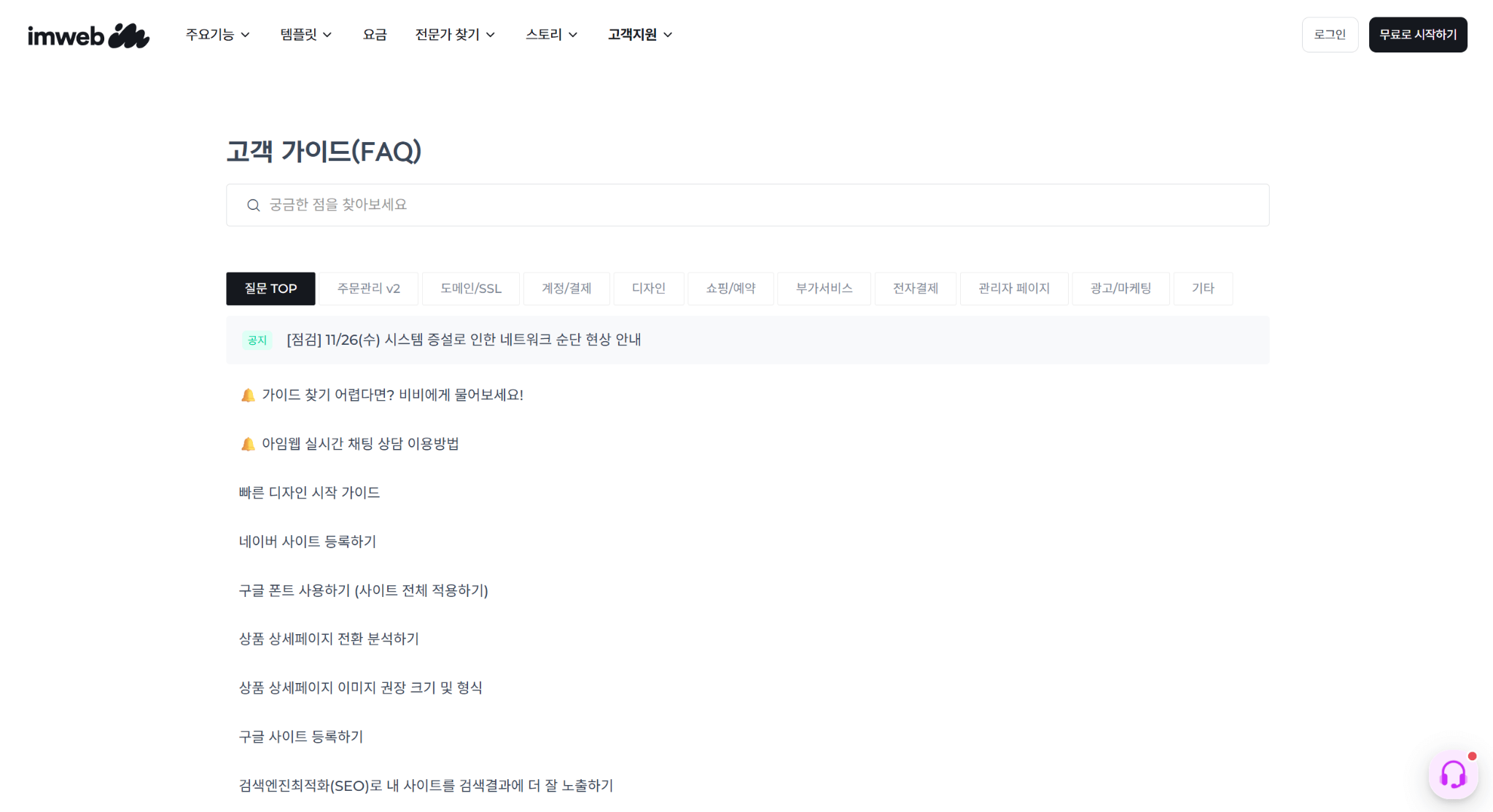
Task: Click the 무료로 시작하기 button
Action: (x=1417, y=34)
